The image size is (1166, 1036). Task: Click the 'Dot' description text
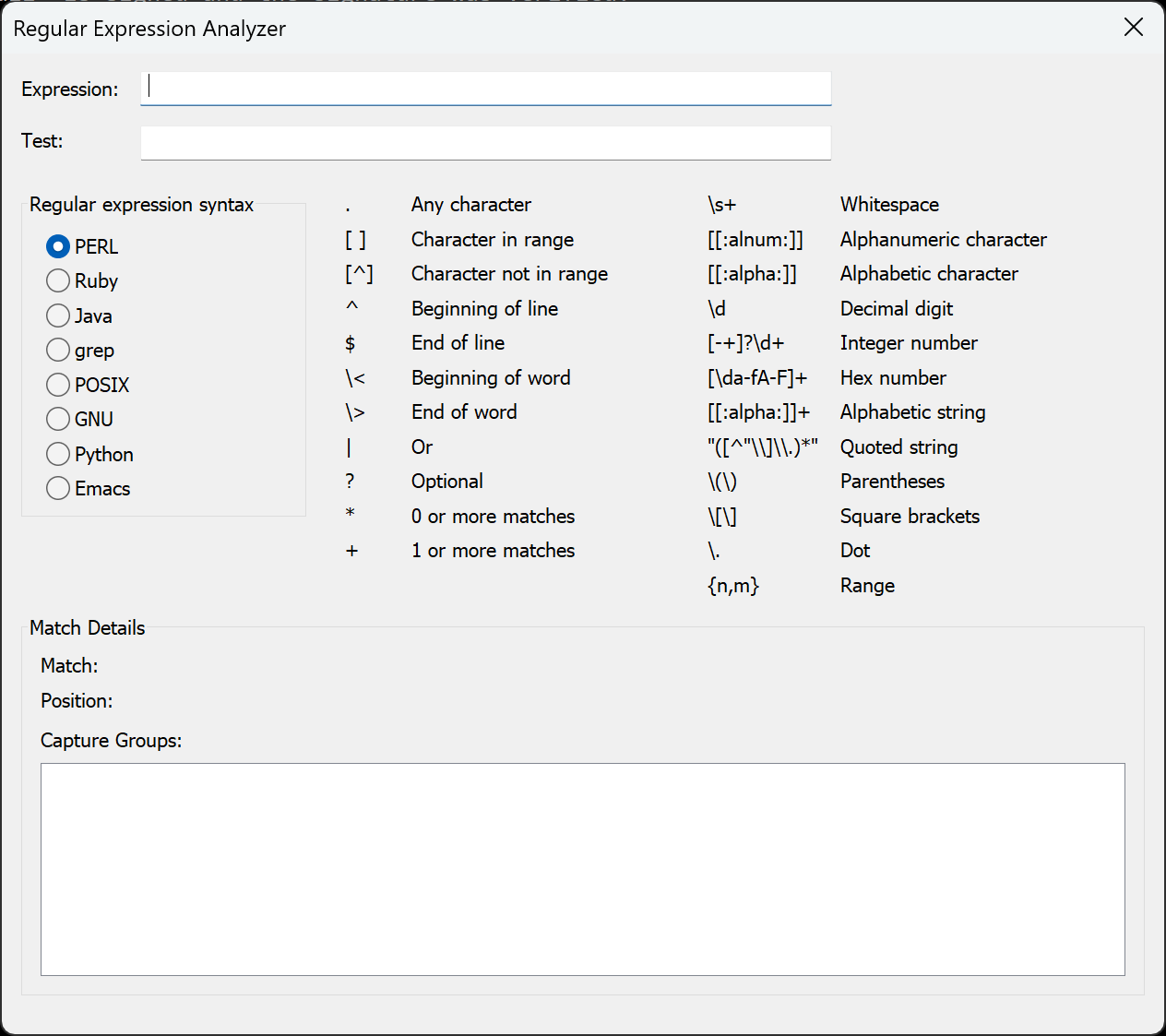[x=855, y=550]
